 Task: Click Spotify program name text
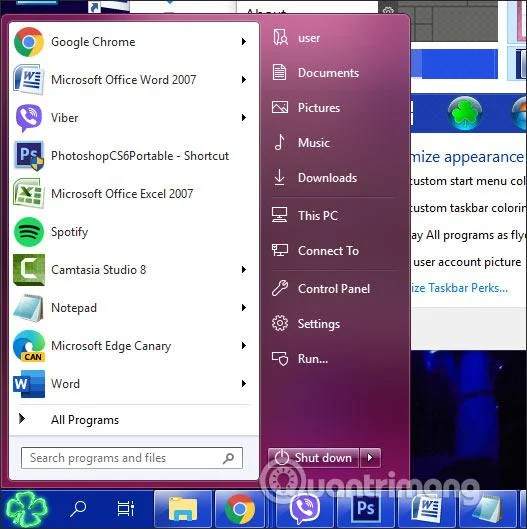[x=70, y=232]
